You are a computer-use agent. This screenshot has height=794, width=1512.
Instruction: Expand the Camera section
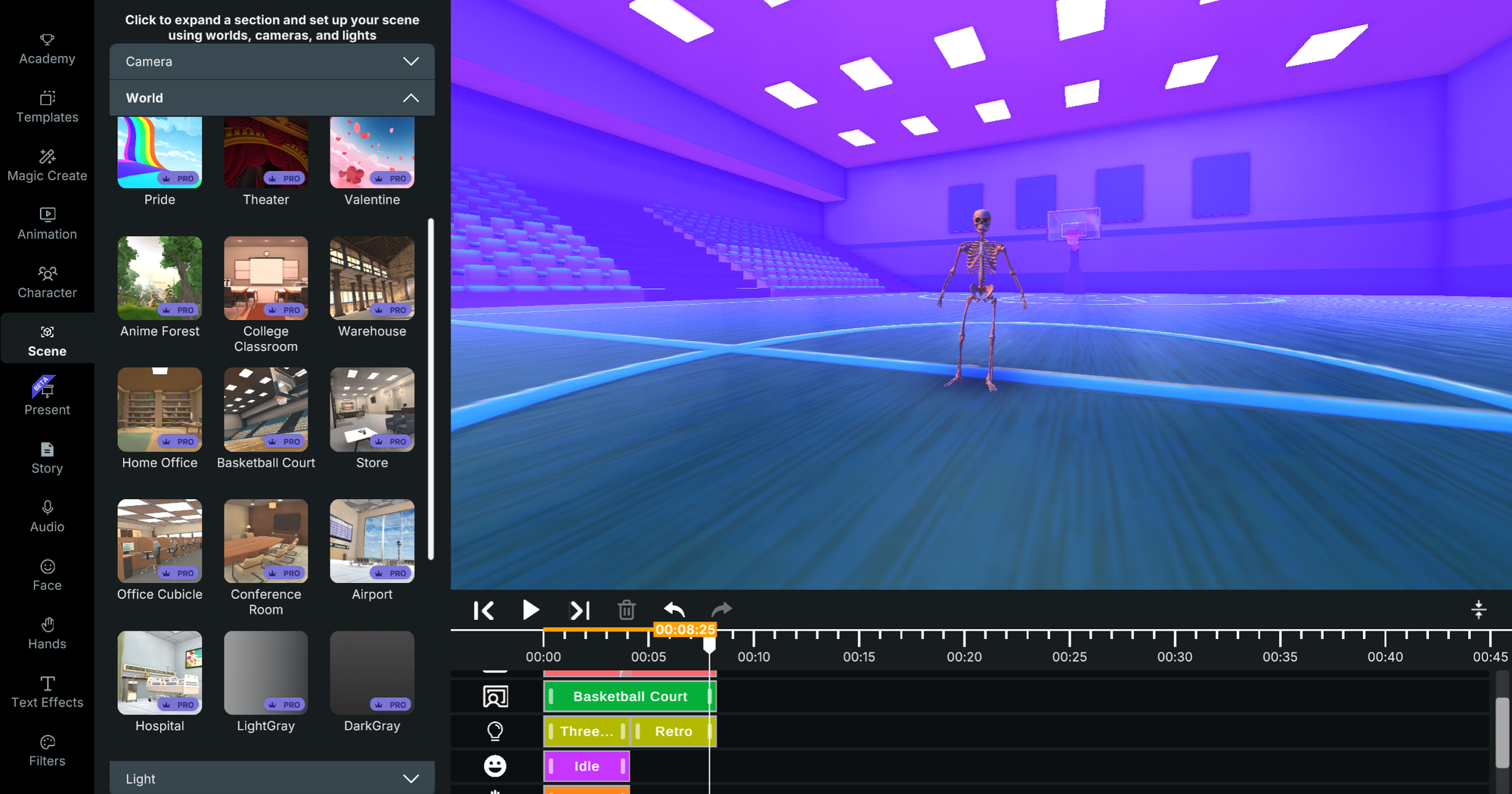coord(271,61)
